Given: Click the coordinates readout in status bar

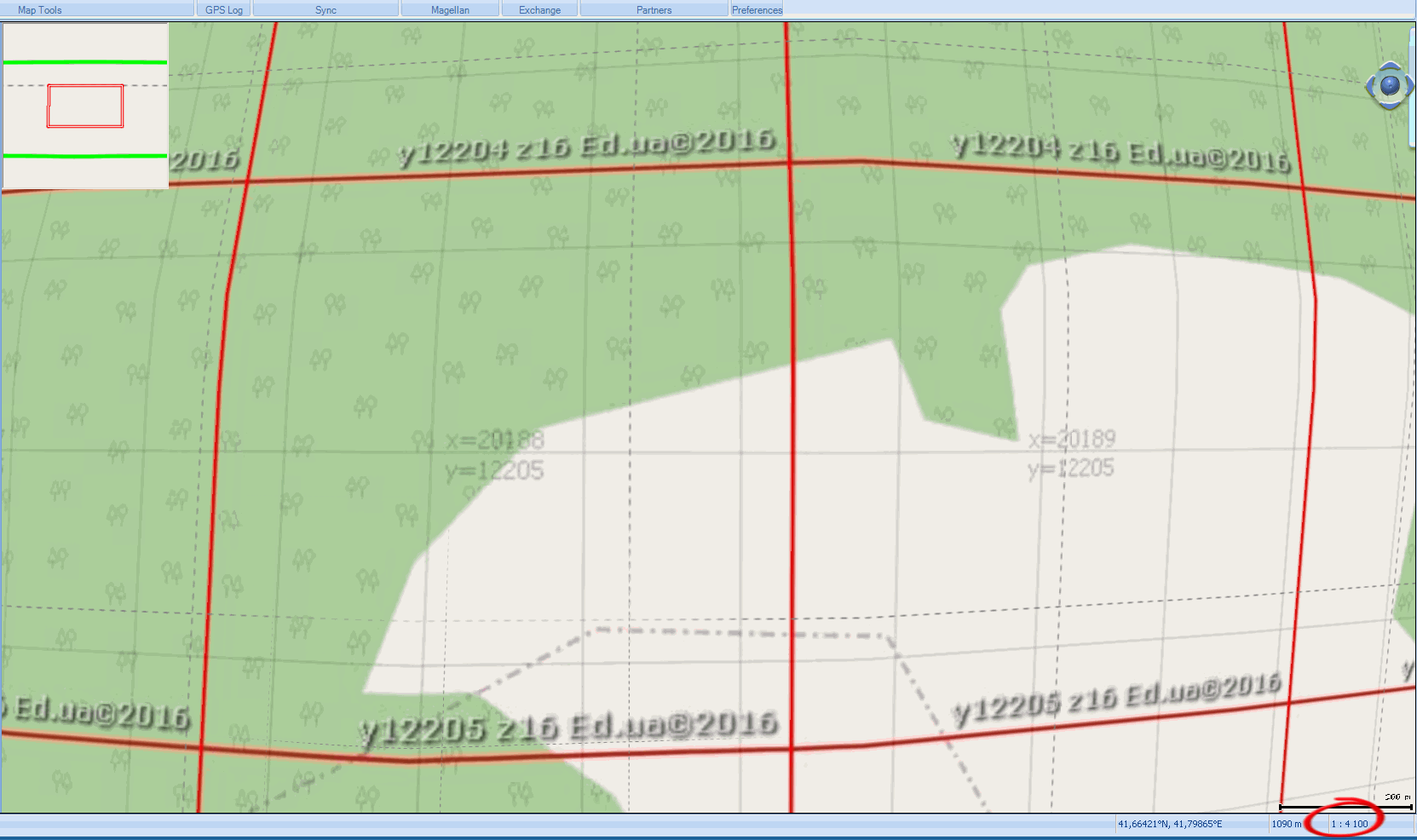Looking at the screenshot, I should click(1170, 824).
